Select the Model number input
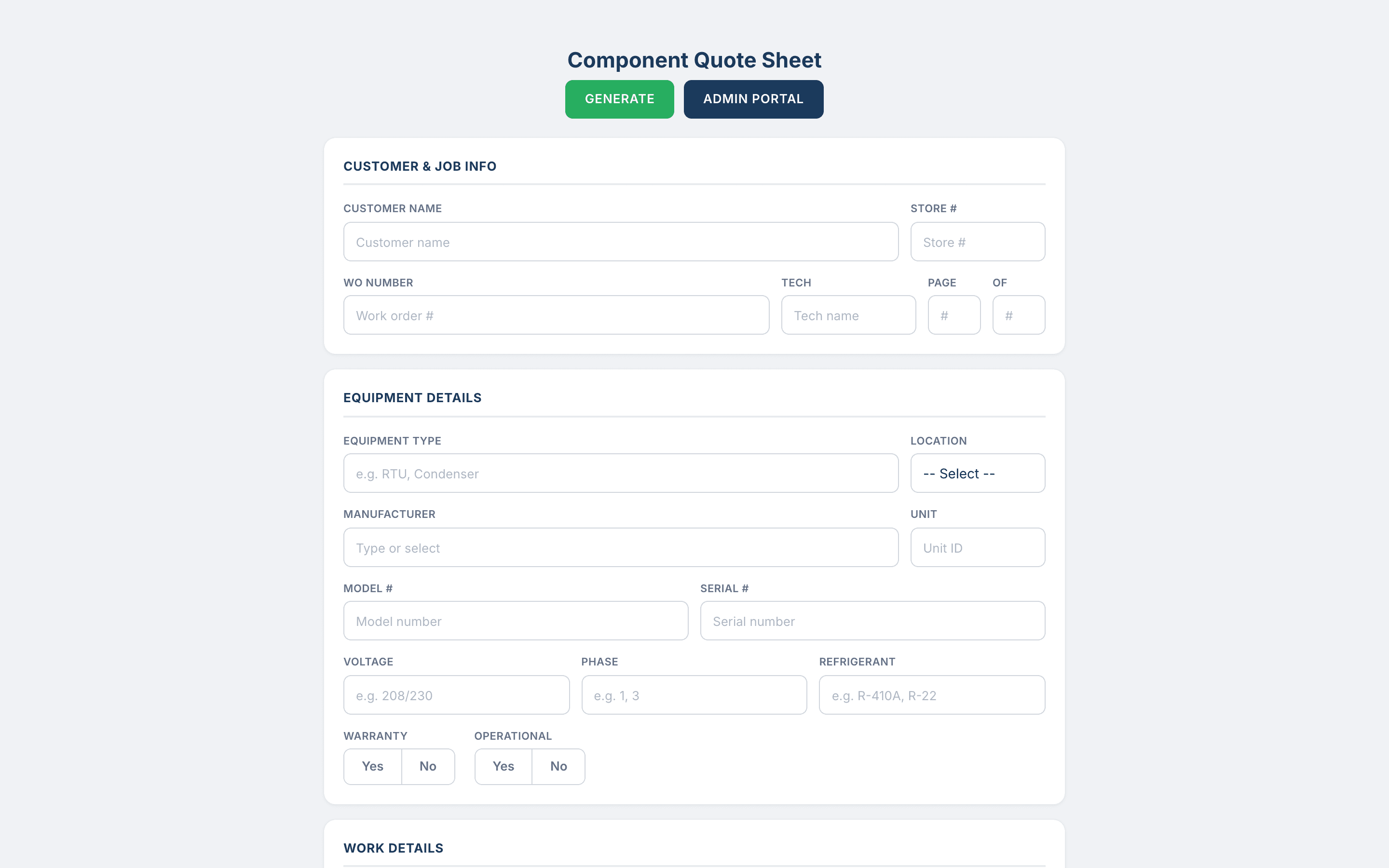 pyautogui.click(x=515, y=621)
